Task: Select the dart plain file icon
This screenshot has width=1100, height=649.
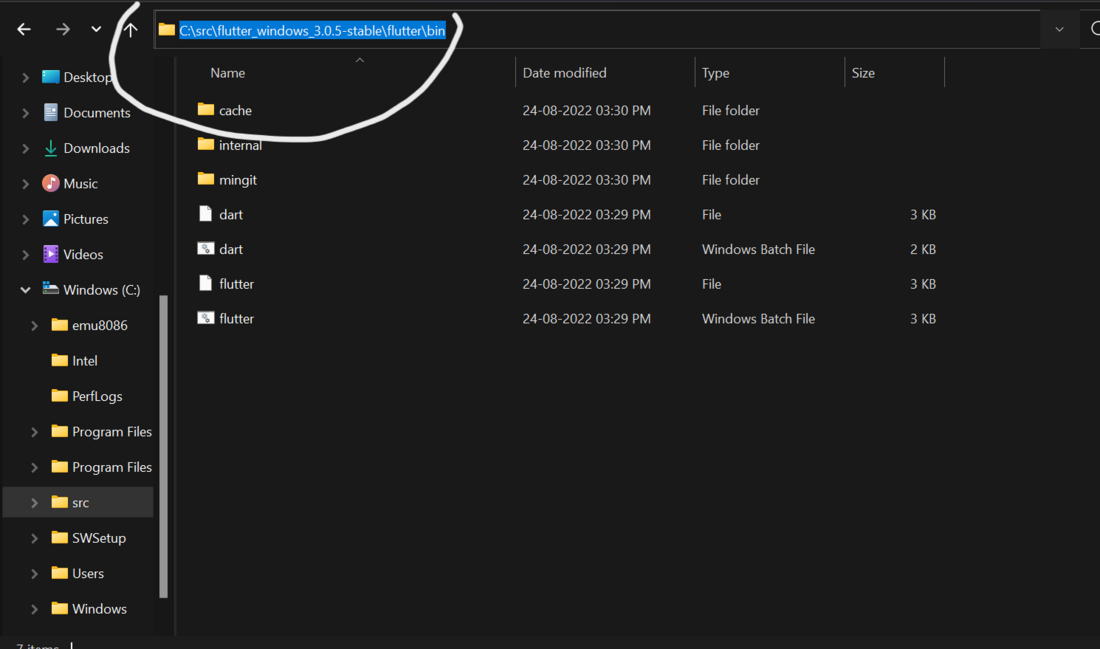Action: (206, 214)
